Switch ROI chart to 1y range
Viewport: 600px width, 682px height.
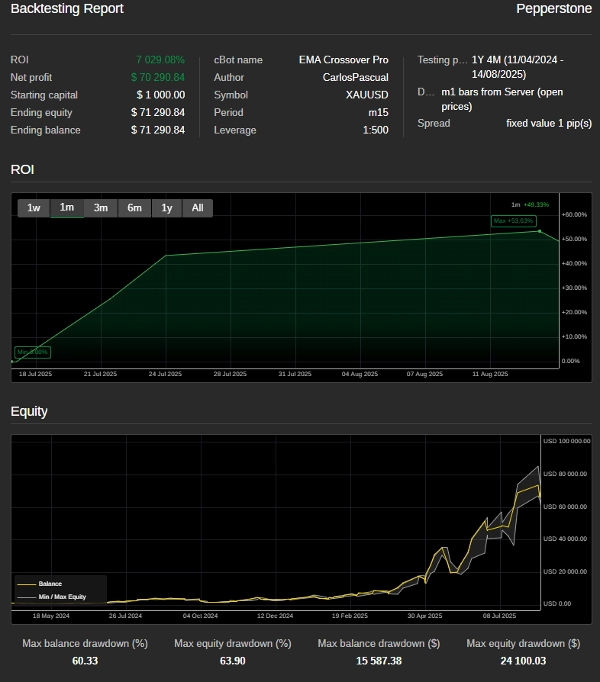click(167, 208)
